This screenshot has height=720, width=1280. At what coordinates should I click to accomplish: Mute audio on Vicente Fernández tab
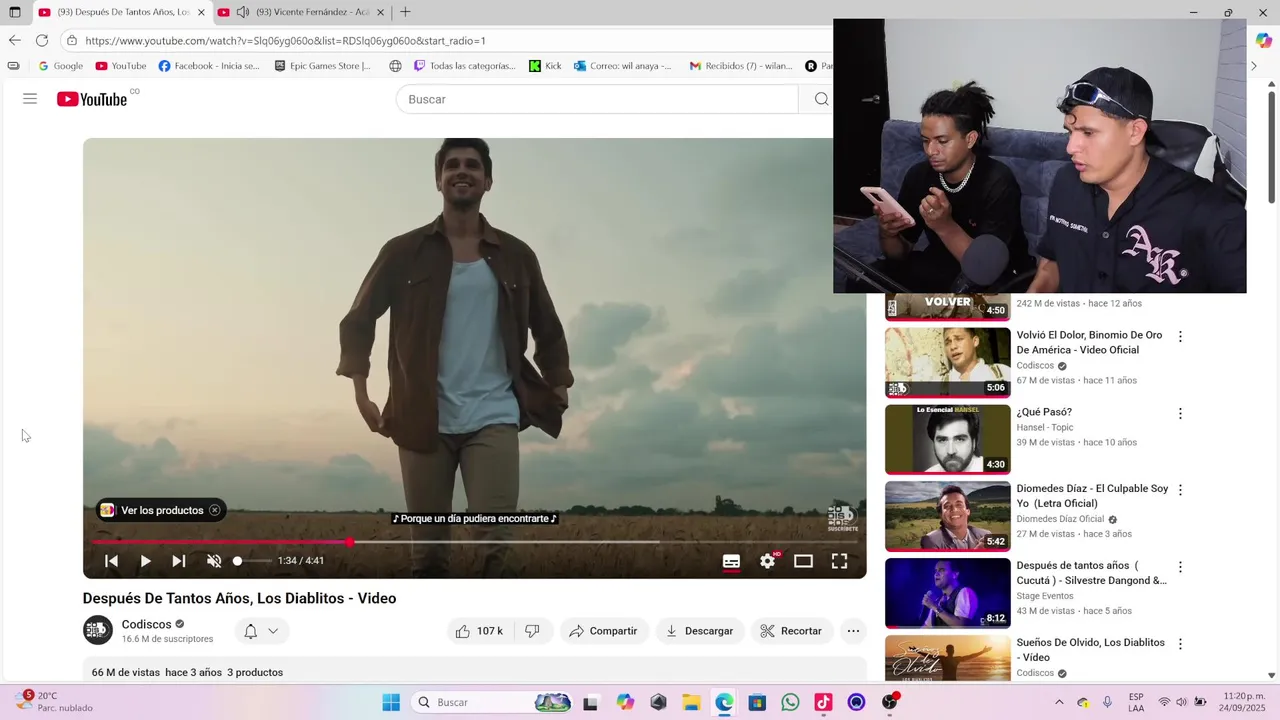(243, 12)
